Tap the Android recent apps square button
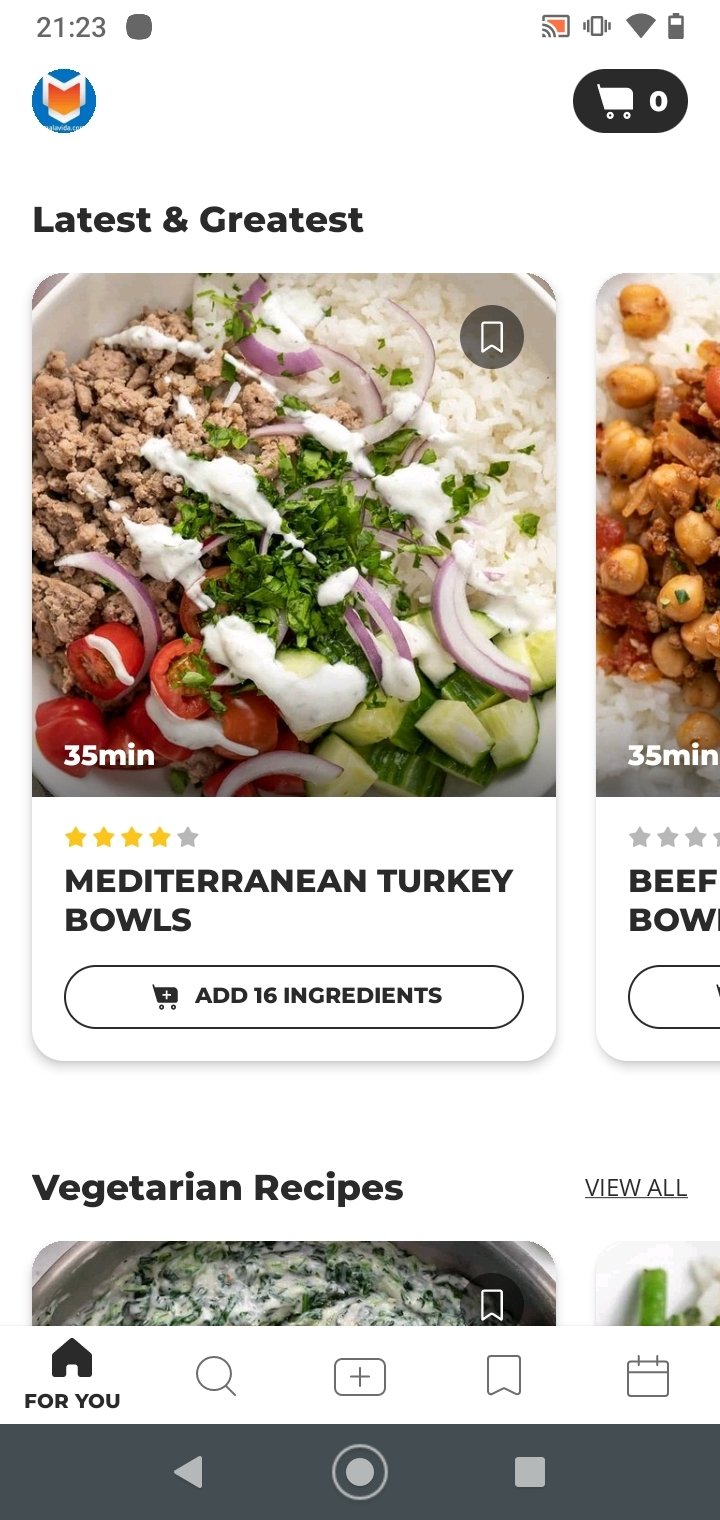Image resolution: width=720 pixels, height=1520 pixels. [530, 1472]
